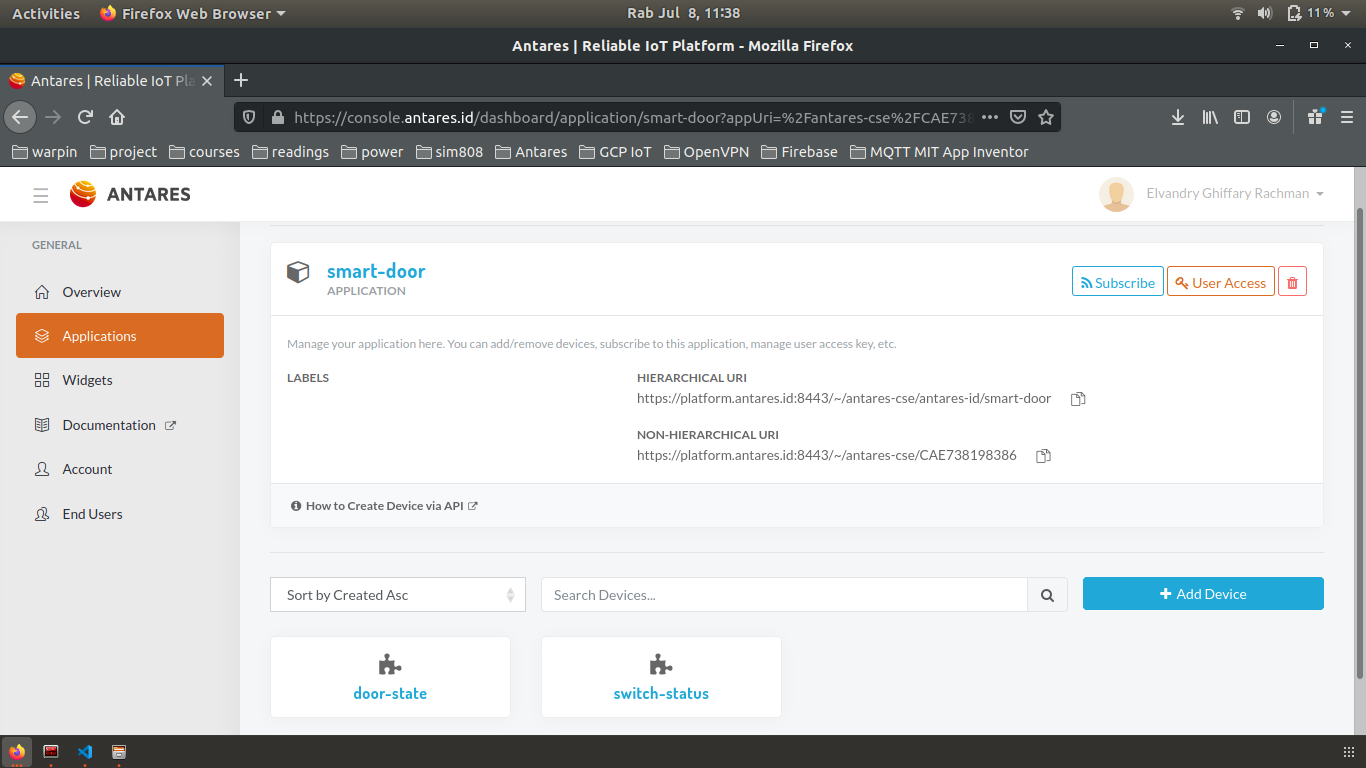Click the switch-status puzzle icon
Image resolution: width=1366 pixels, height=768 pixels.
[661, 664]
